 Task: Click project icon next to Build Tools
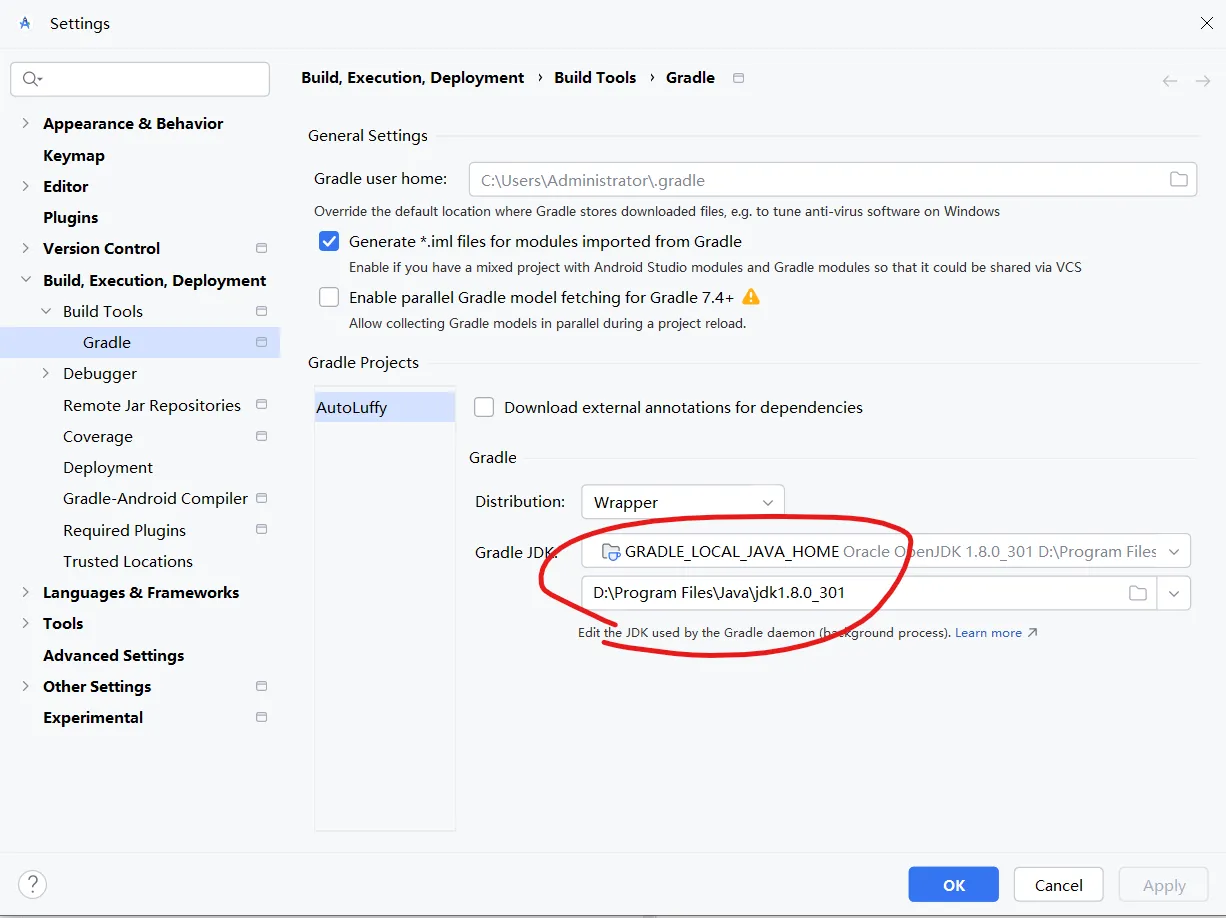click(261, 311)
